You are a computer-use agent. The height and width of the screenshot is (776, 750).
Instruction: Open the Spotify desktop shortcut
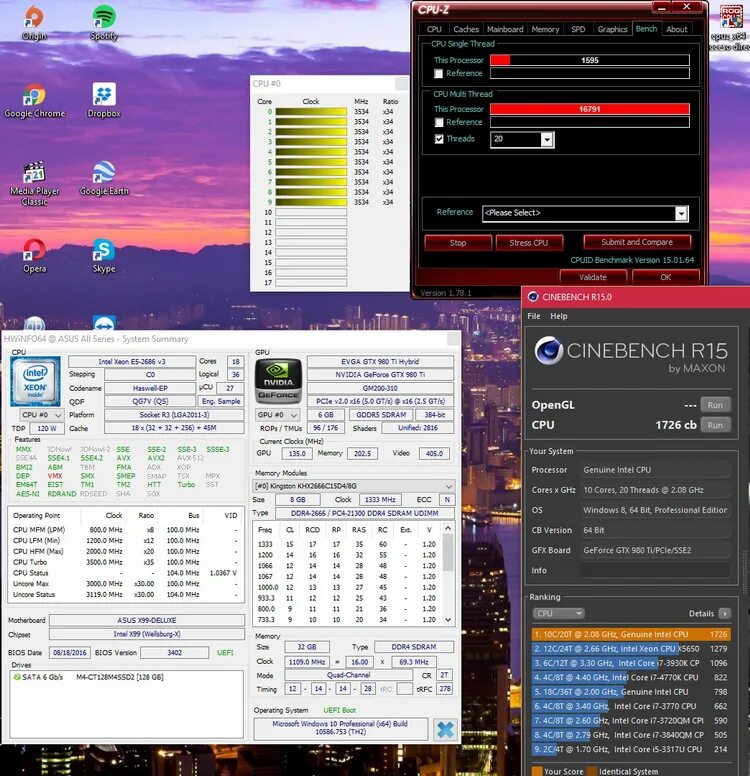pos(104,23)
